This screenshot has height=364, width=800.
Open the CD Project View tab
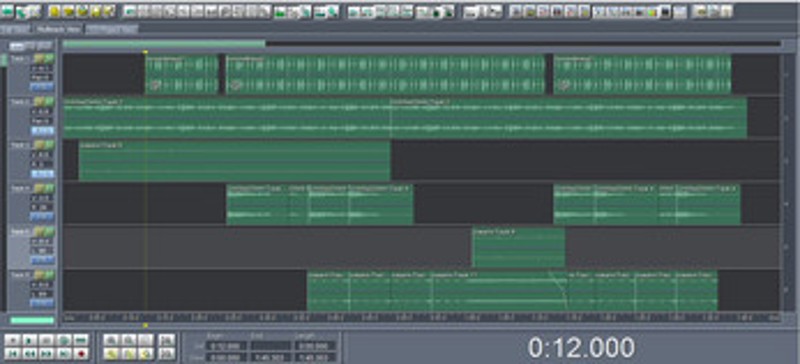point(111,29)
